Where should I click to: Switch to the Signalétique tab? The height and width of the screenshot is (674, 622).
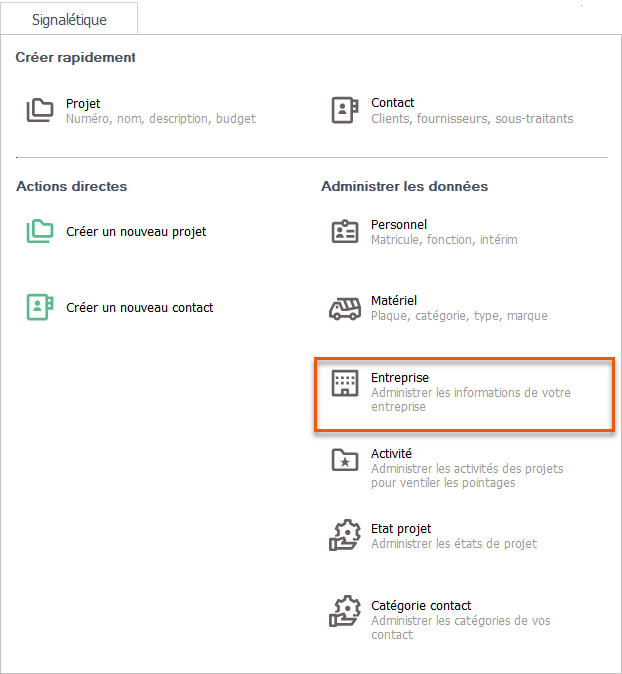click(x=69, y=20)
